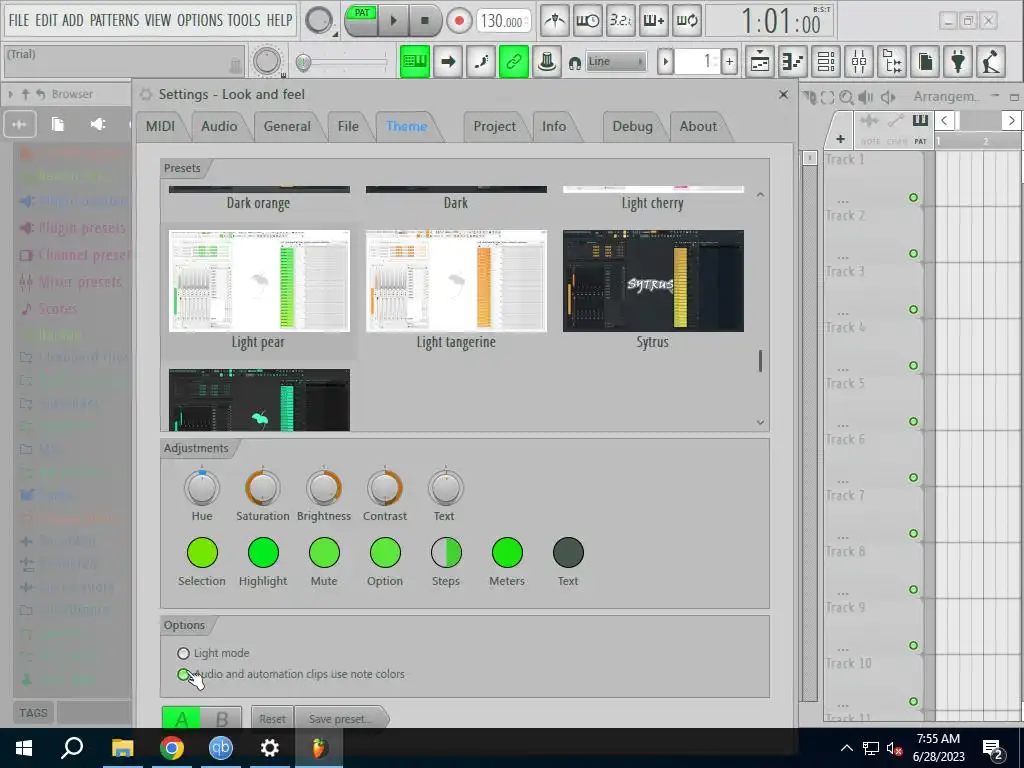Select the Light tangerine theme preset

(456, 289)
